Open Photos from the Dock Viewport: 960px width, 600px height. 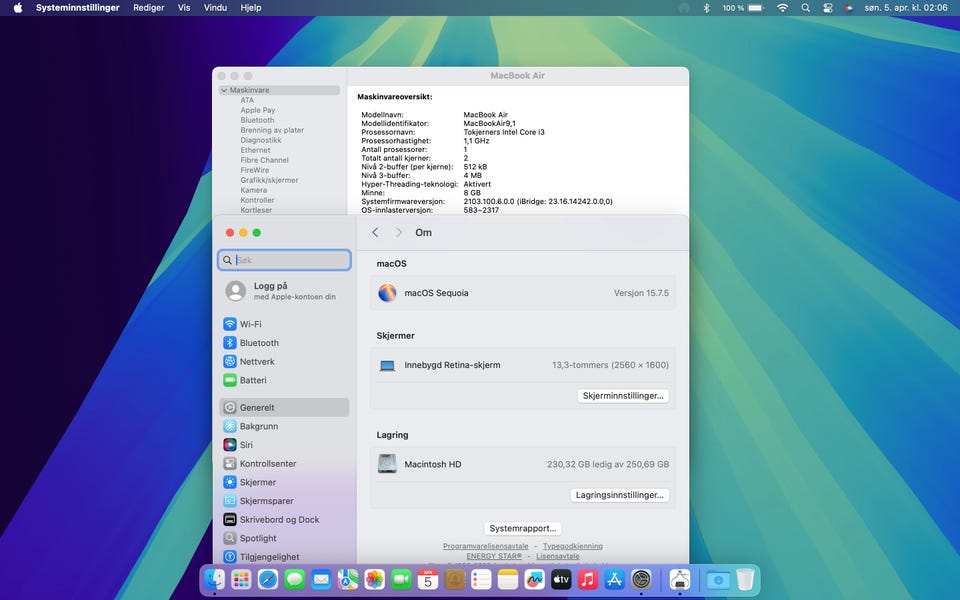click(x=375, y=579)
